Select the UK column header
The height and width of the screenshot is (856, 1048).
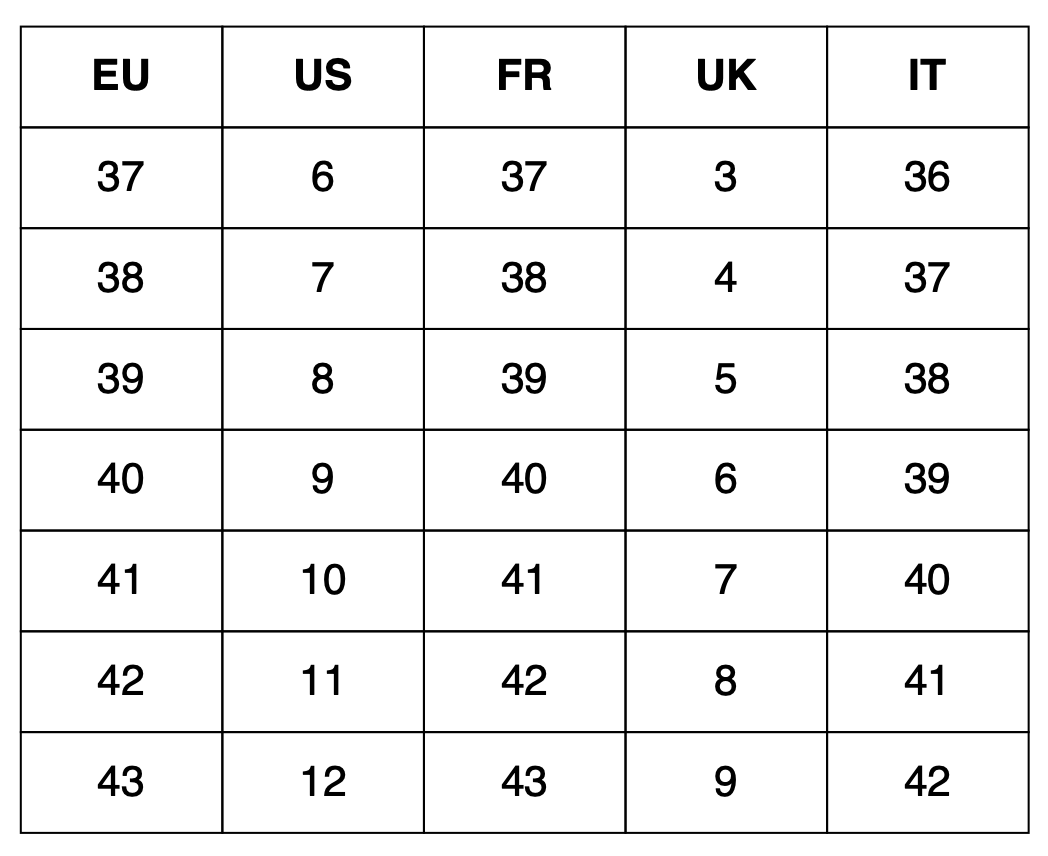(x=727, y=76)
